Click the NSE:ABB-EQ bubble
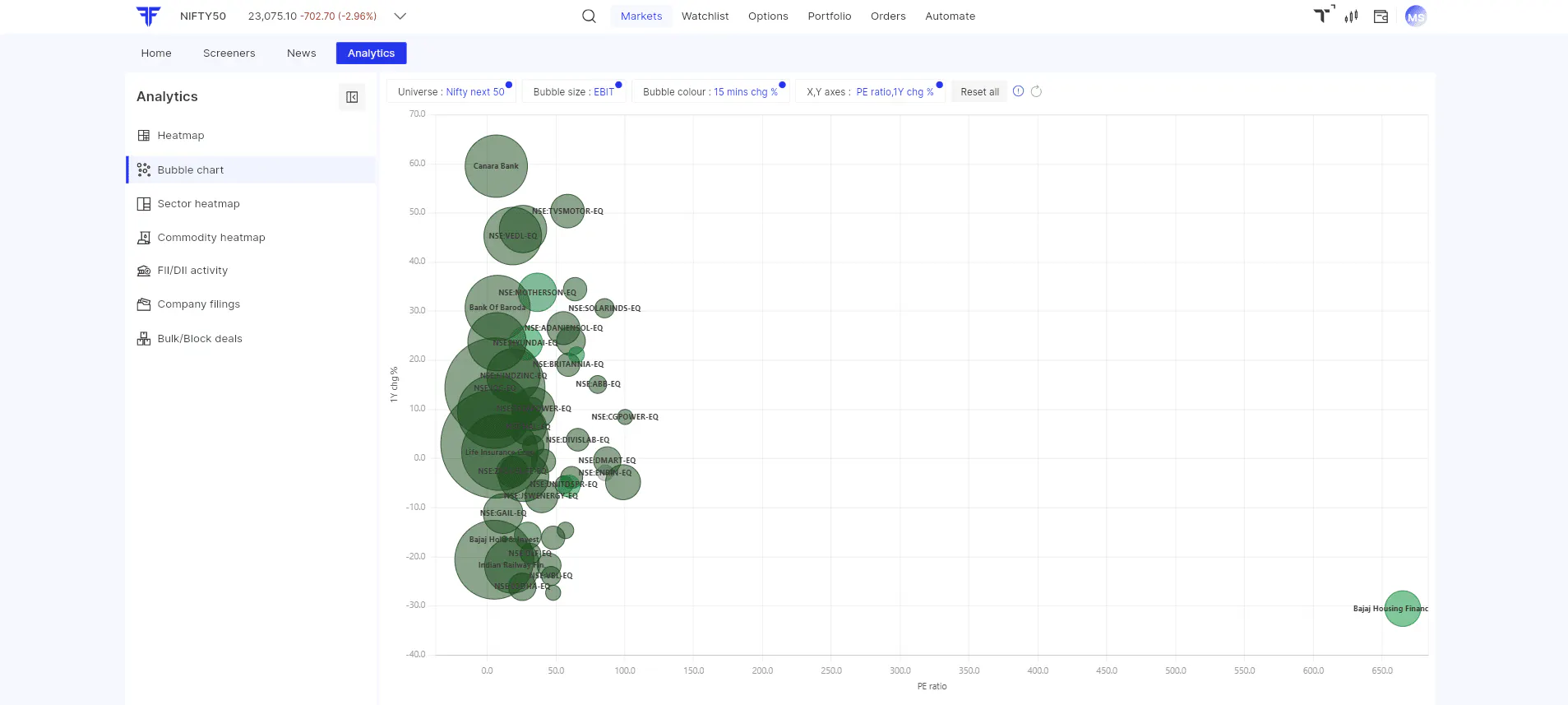Image resolution: width=1568 pixels, height=705 pixels. [598, 384]
